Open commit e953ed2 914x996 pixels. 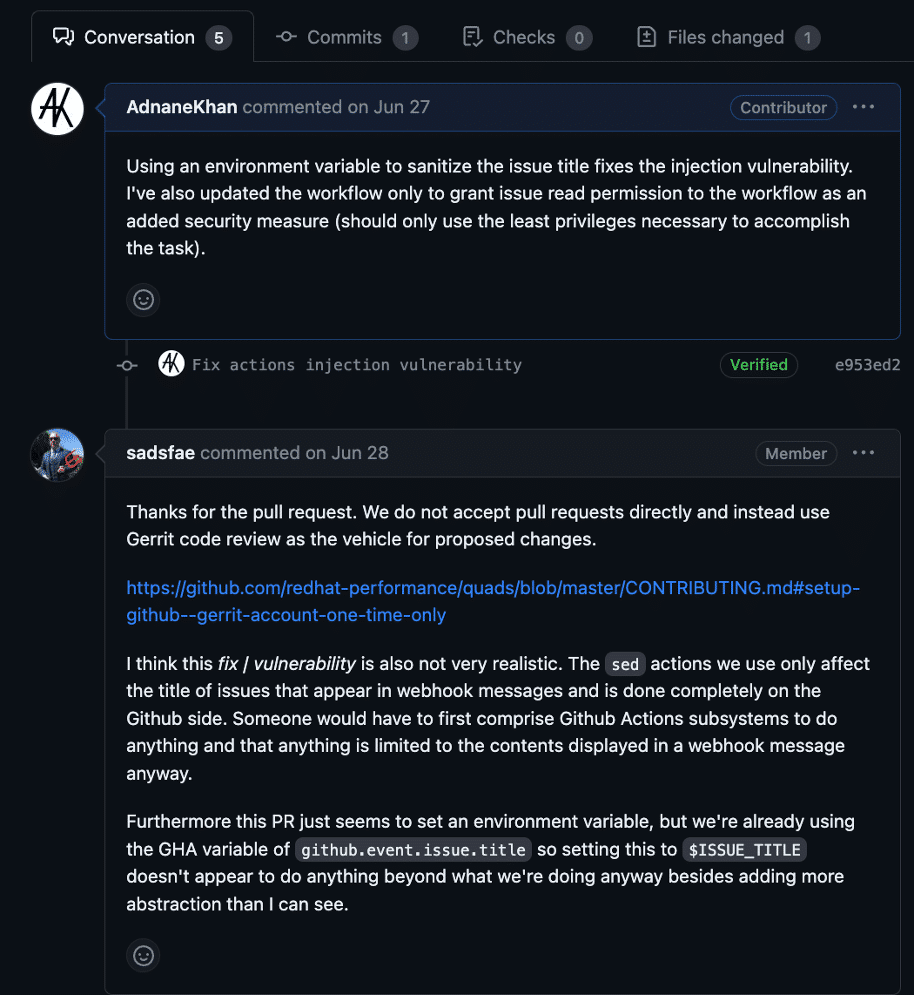click(x=867, y=364)
